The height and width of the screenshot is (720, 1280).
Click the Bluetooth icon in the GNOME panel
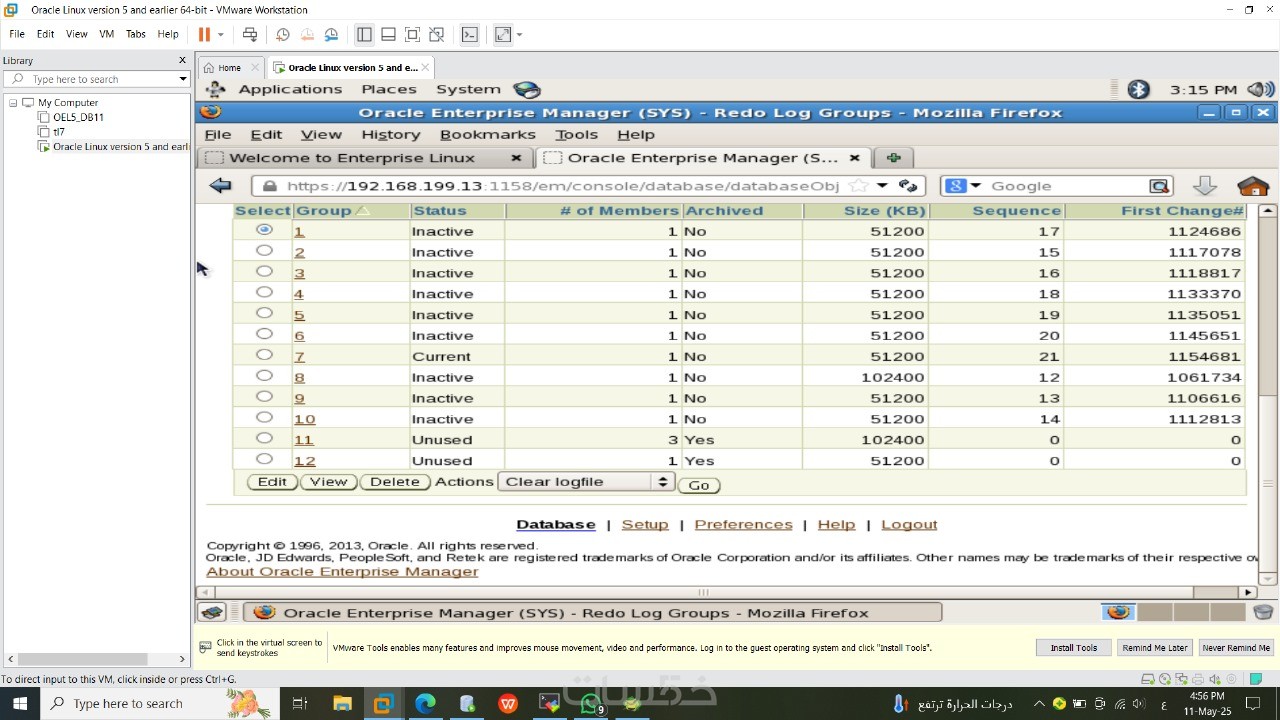(x=1138, y=89)
